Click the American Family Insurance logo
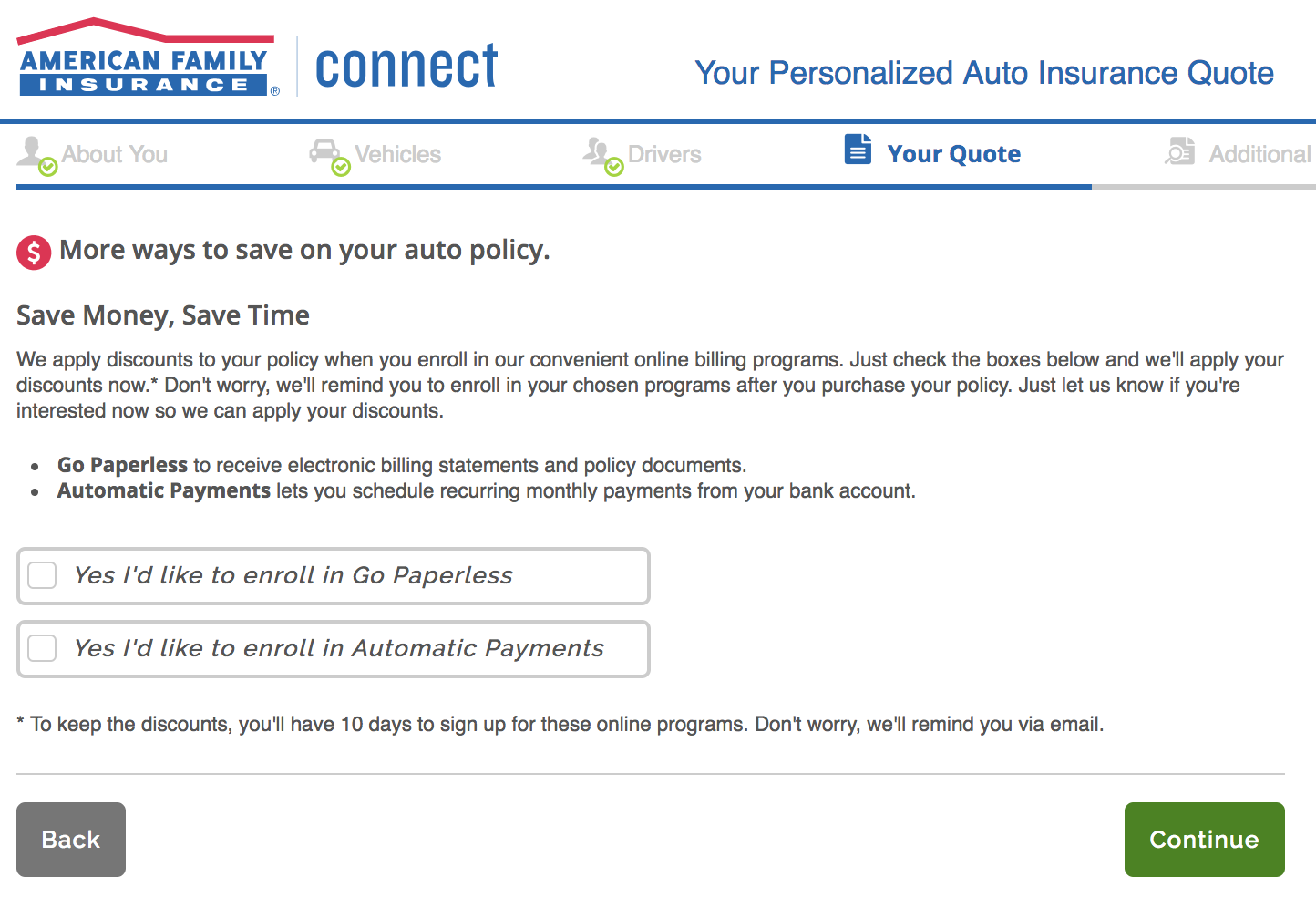Image resolution: width=1316 pixels, height=908 pixels. click(146, 59)
